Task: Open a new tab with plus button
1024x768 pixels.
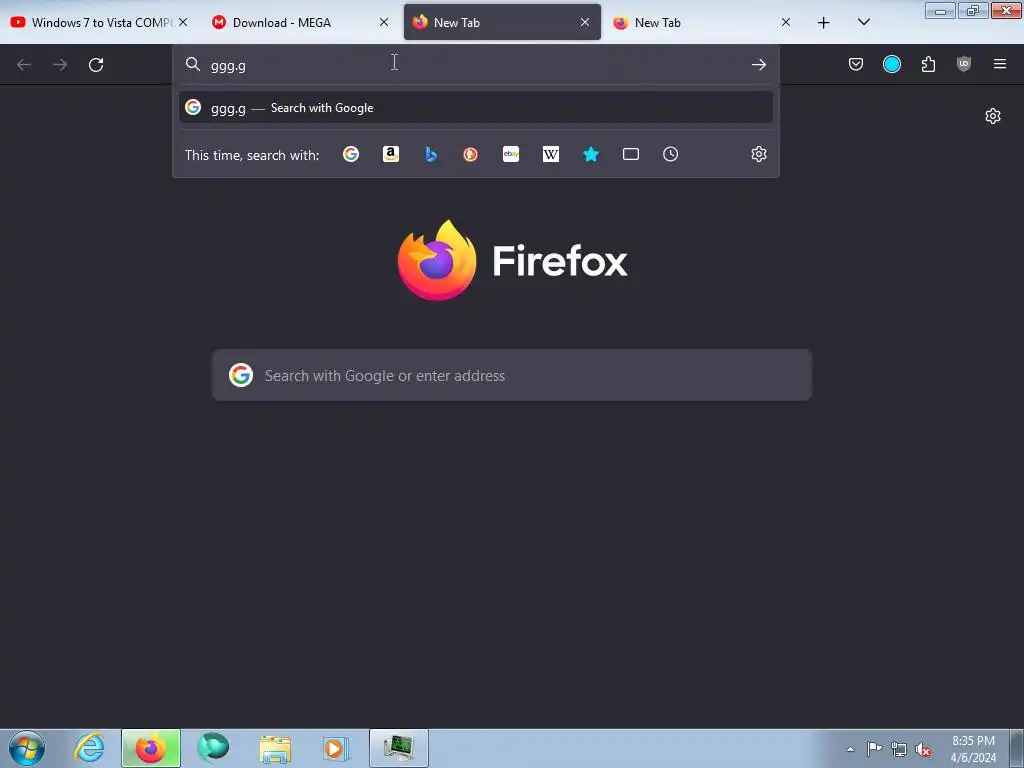Action: (x=824, y=22)
